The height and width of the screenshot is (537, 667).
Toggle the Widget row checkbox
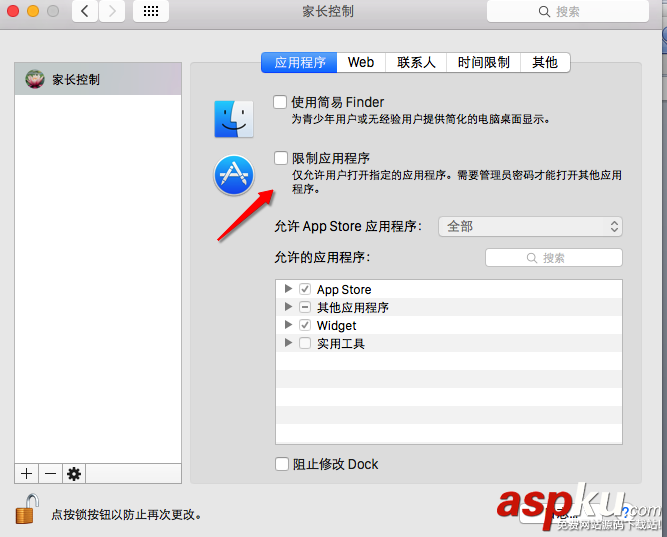point(305,325)
